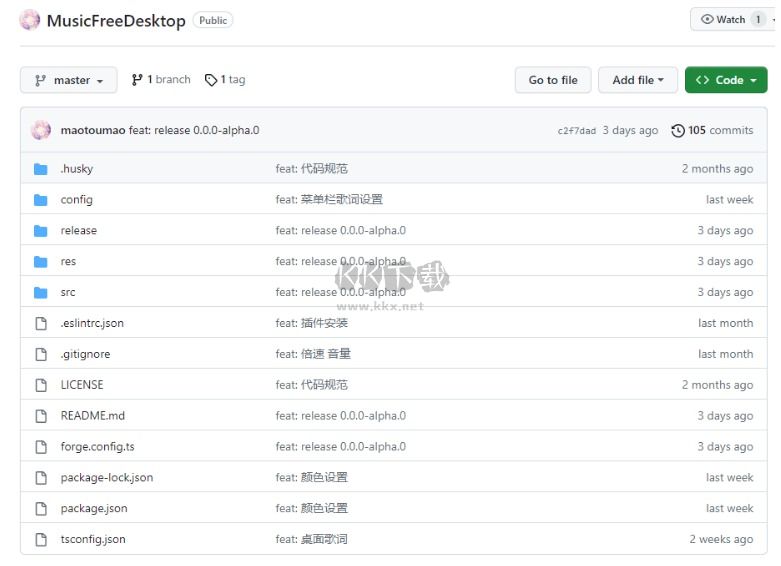Viewport: 781px width, 566px height.
Task: Open the .husky folder
Action: [77, 169]
